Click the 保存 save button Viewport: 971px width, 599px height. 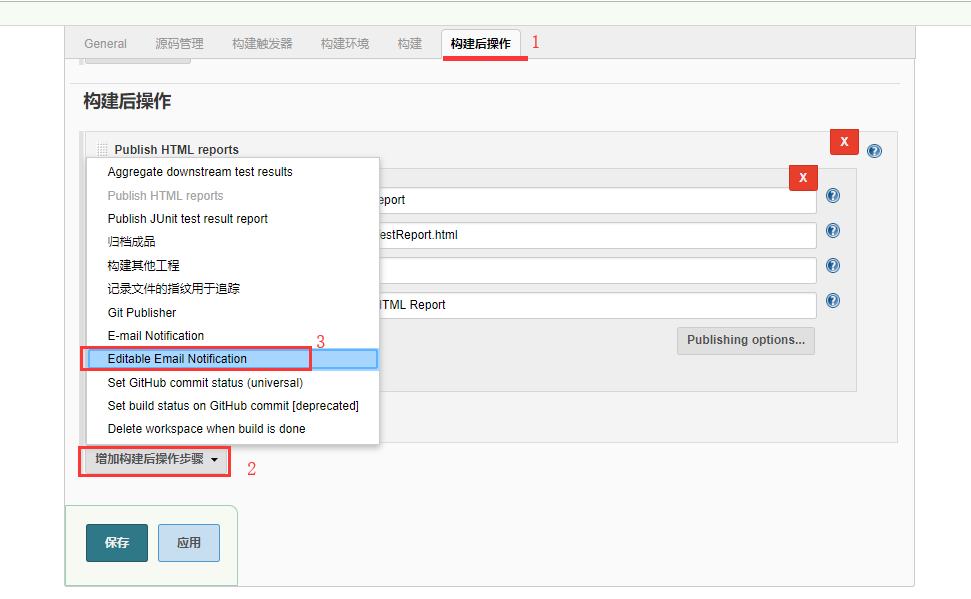(x=117, y=543)
